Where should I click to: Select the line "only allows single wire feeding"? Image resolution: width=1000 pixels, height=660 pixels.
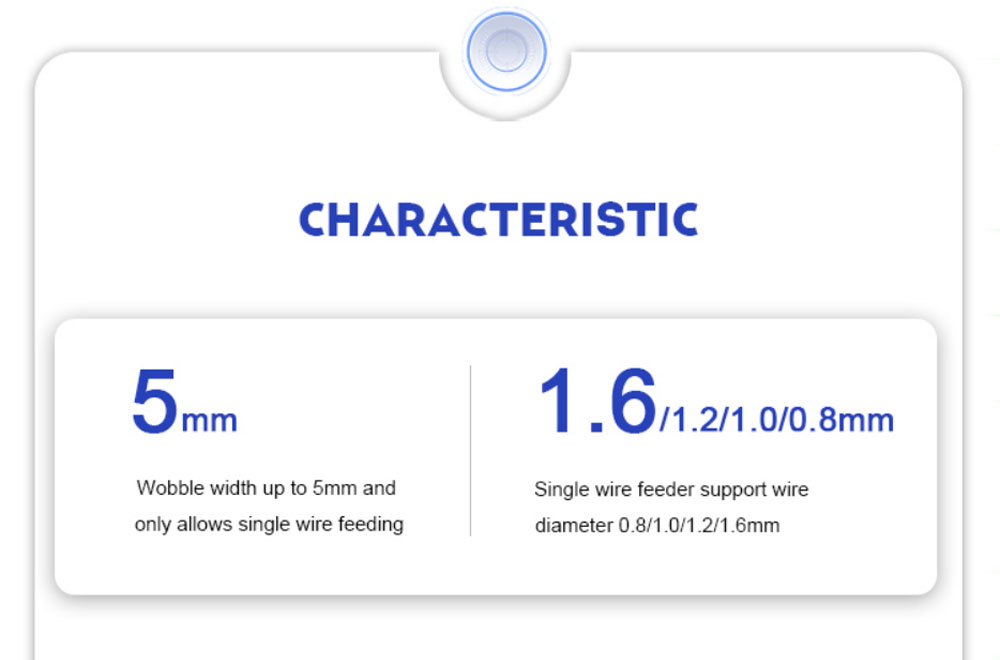tap(268, 524)
